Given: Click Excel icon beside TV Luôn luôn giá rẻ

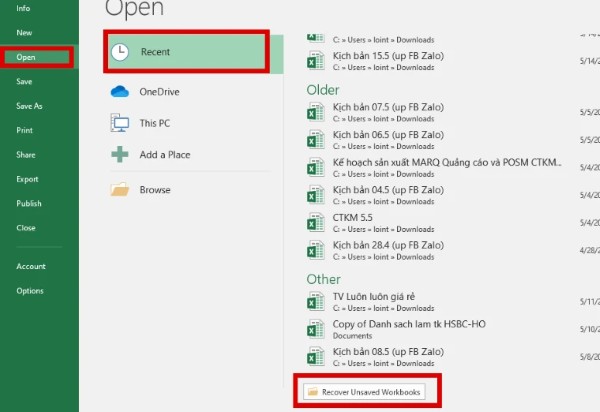Looking at the screenshot, I should tap(316, 301).
